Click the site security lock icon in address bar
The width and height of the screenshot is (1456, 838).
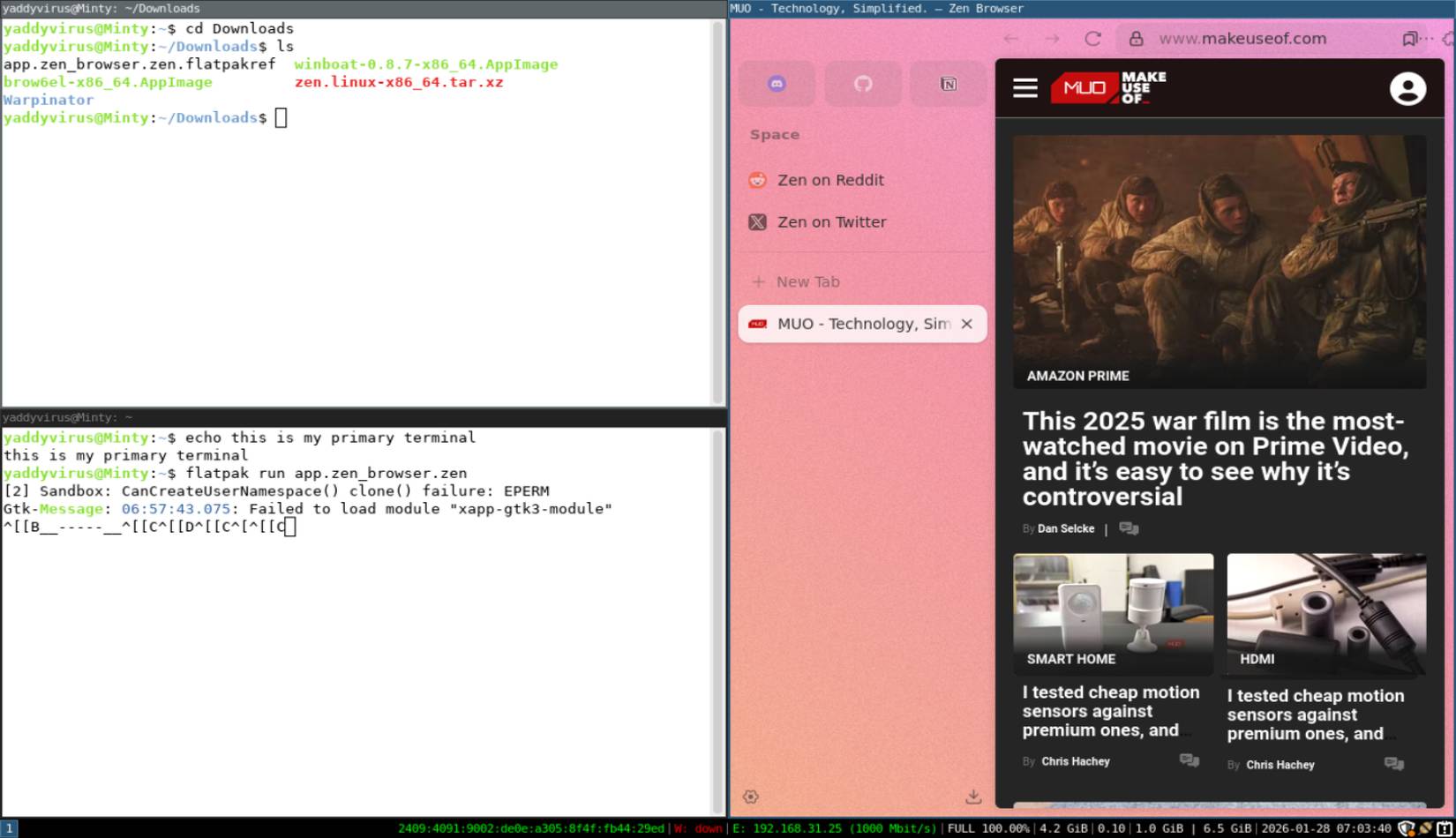tap(1135, 39)
